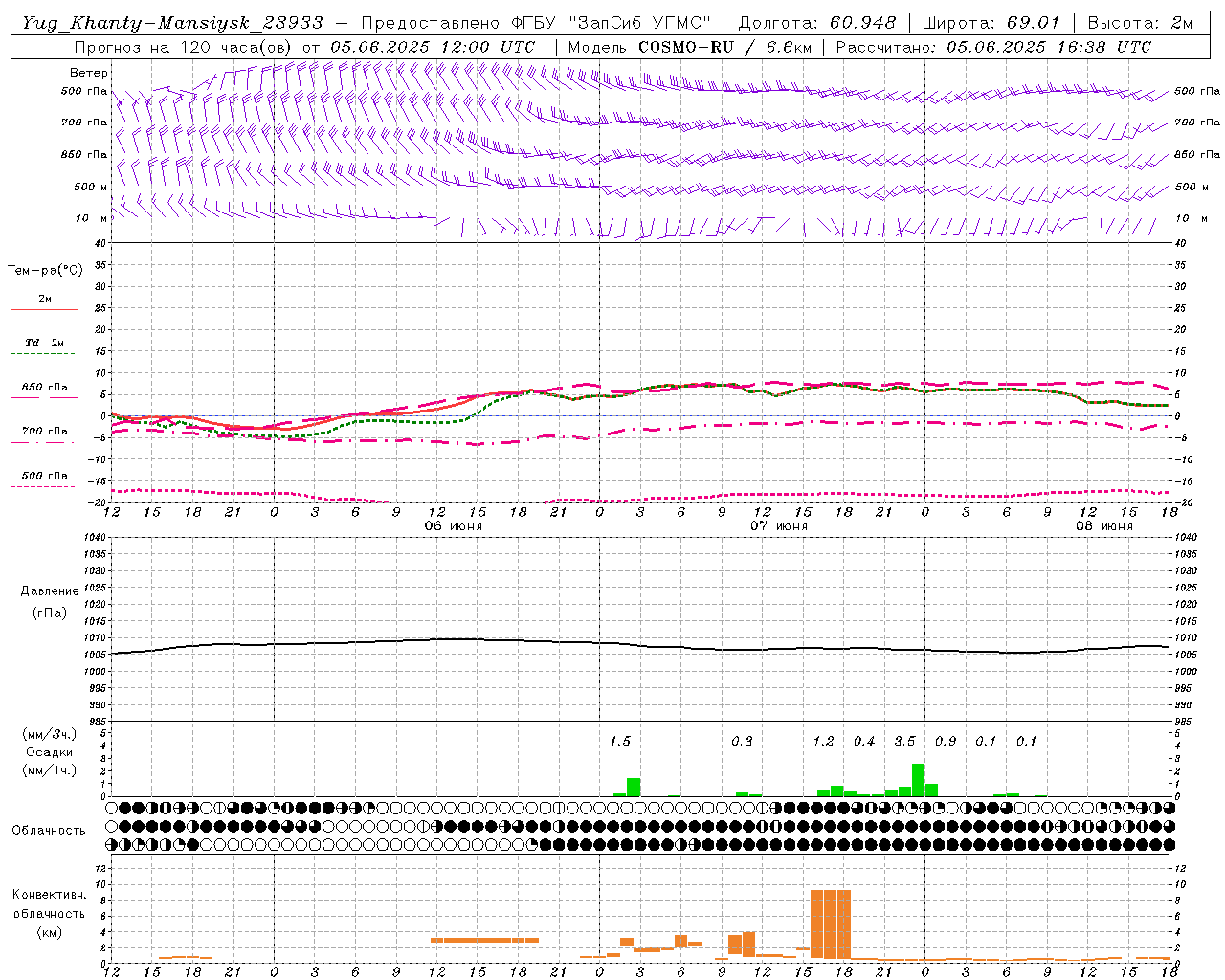The width and height of the screenshot is (1225, 980).
Task: Click the Высота: 2м header field
Action: click(1140, 23)
